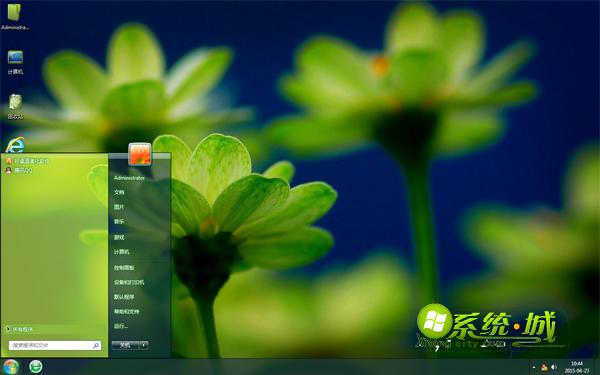This screenshot has width=600, height=375.
Task: Open the green browser taskbar icon
Action: tap(36, 367)
